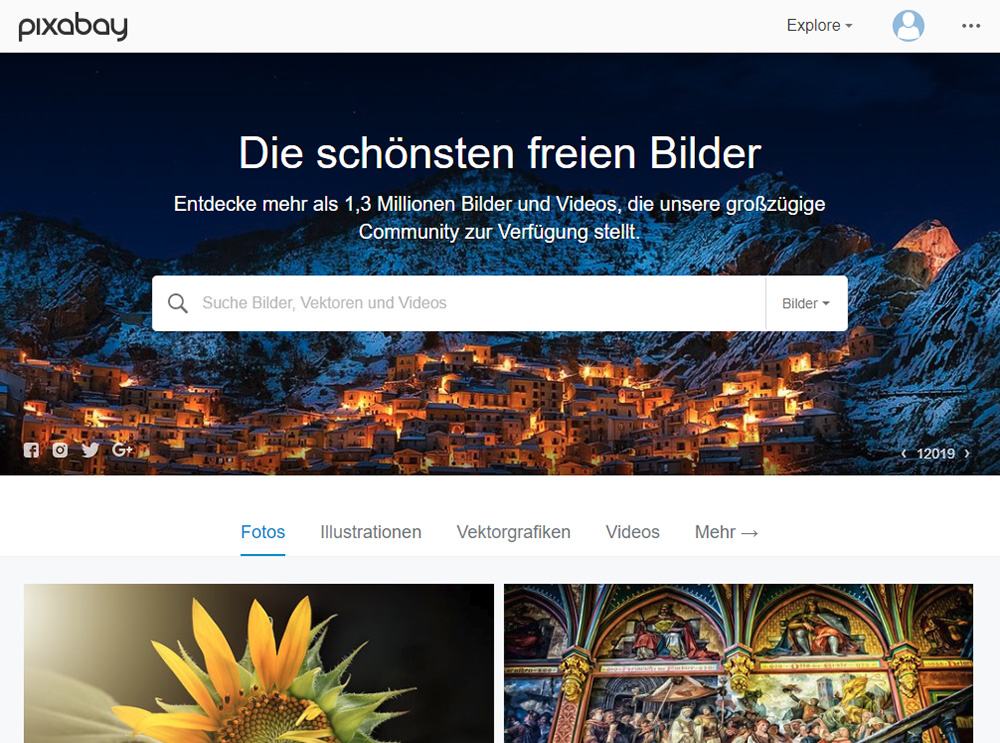The height and width of the screenshot is (743, 1000).
Task: Click the magnifying glass search icon
Action: pyautogui.click(x=177, y=304)
